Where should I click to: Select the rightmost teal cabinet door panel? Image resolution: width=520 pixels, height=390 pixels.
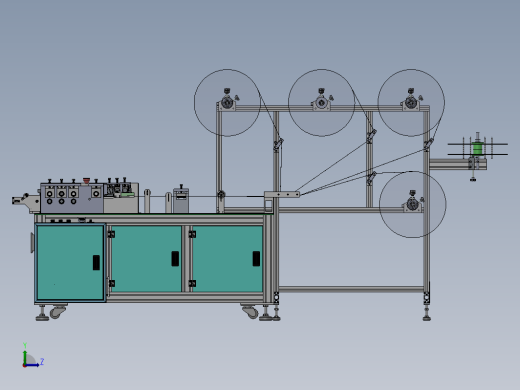pos(228,259)
